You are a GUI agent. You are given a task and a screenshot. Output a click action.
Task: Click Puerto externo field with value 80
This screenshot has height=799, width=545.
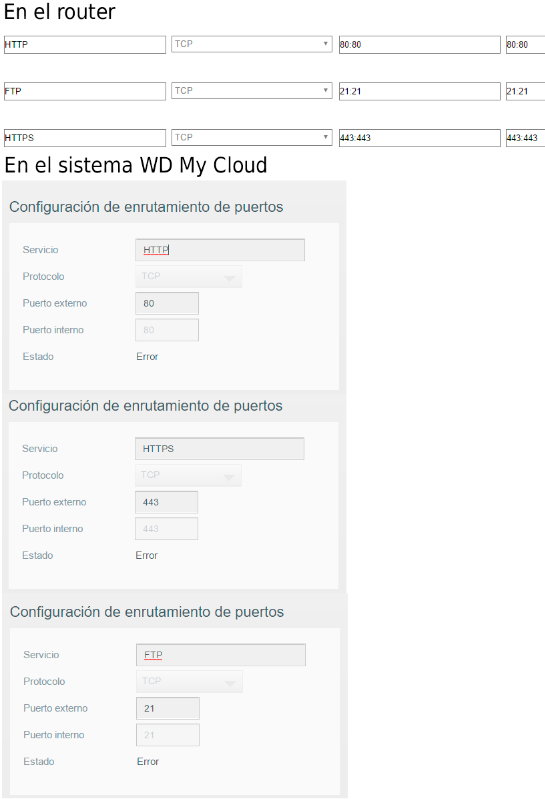(x=167, y=303)
